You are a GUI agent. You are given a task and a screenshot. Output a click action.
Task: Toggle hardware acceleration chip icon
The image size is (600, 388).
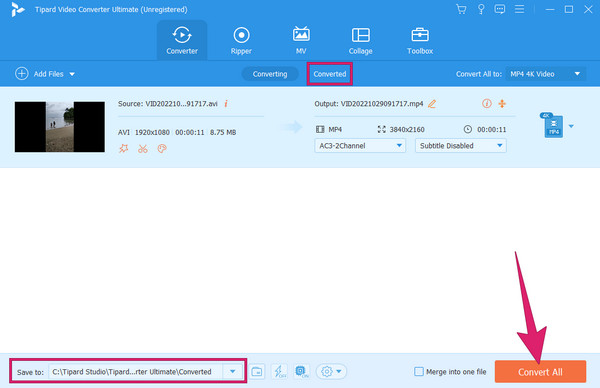click(302, 372)
